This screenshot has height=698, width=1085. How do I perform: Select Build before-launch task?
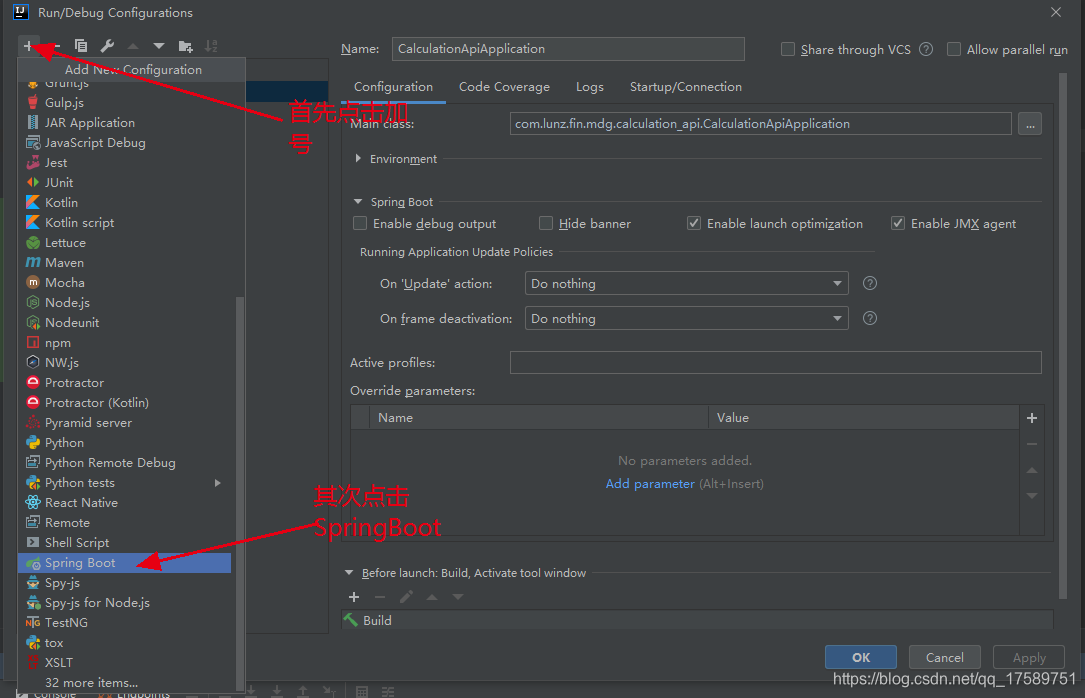(x=698, y=621)
